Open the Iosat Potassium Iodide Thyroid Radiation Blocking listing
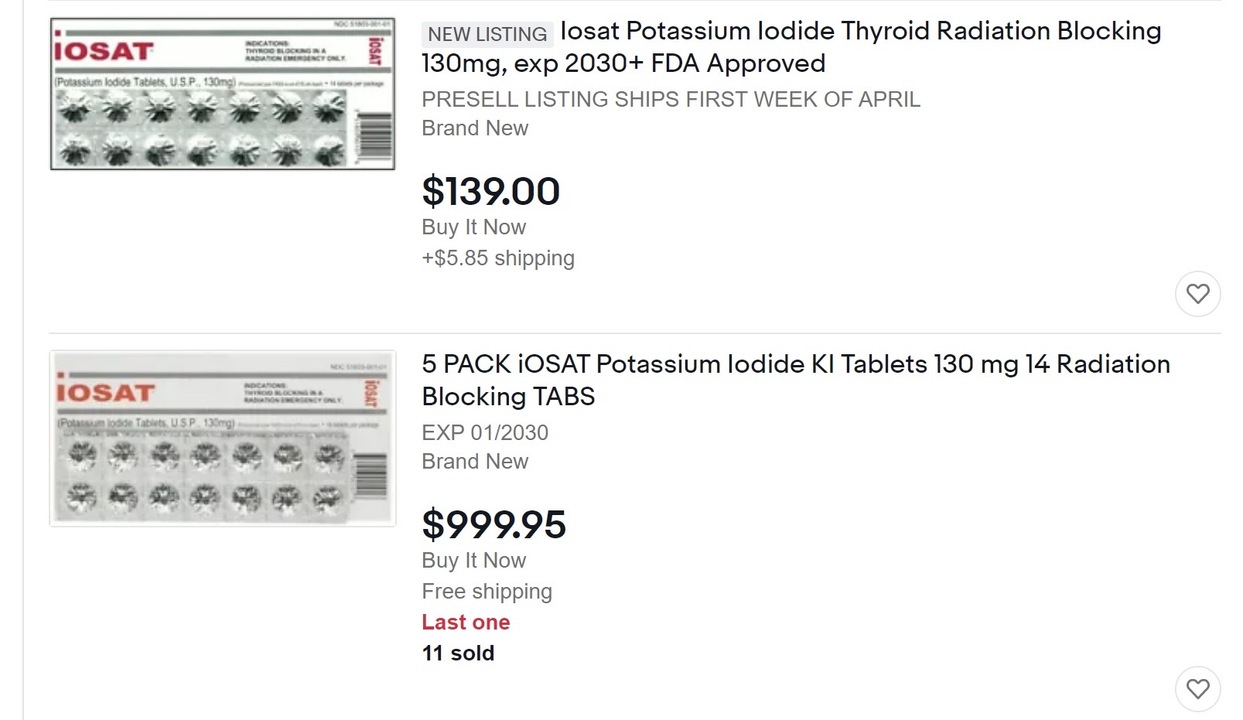This screenshot has height=720, width=1243. pyautogui.click(x=791, y=47)
